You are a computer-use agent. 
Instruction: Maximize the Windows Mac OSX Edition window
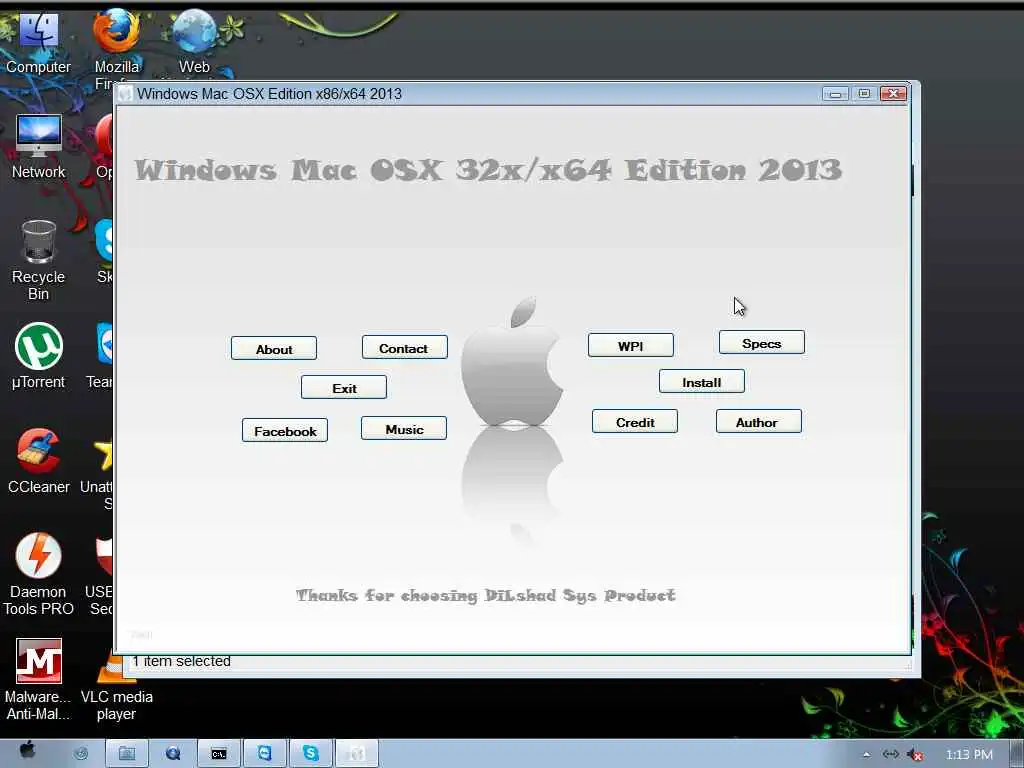tap(864, 94)
